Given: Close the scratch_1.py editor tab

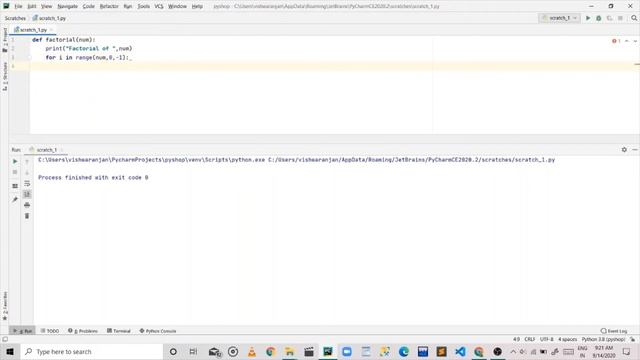Looking at the screenshot, I should [x=51, y=30].
